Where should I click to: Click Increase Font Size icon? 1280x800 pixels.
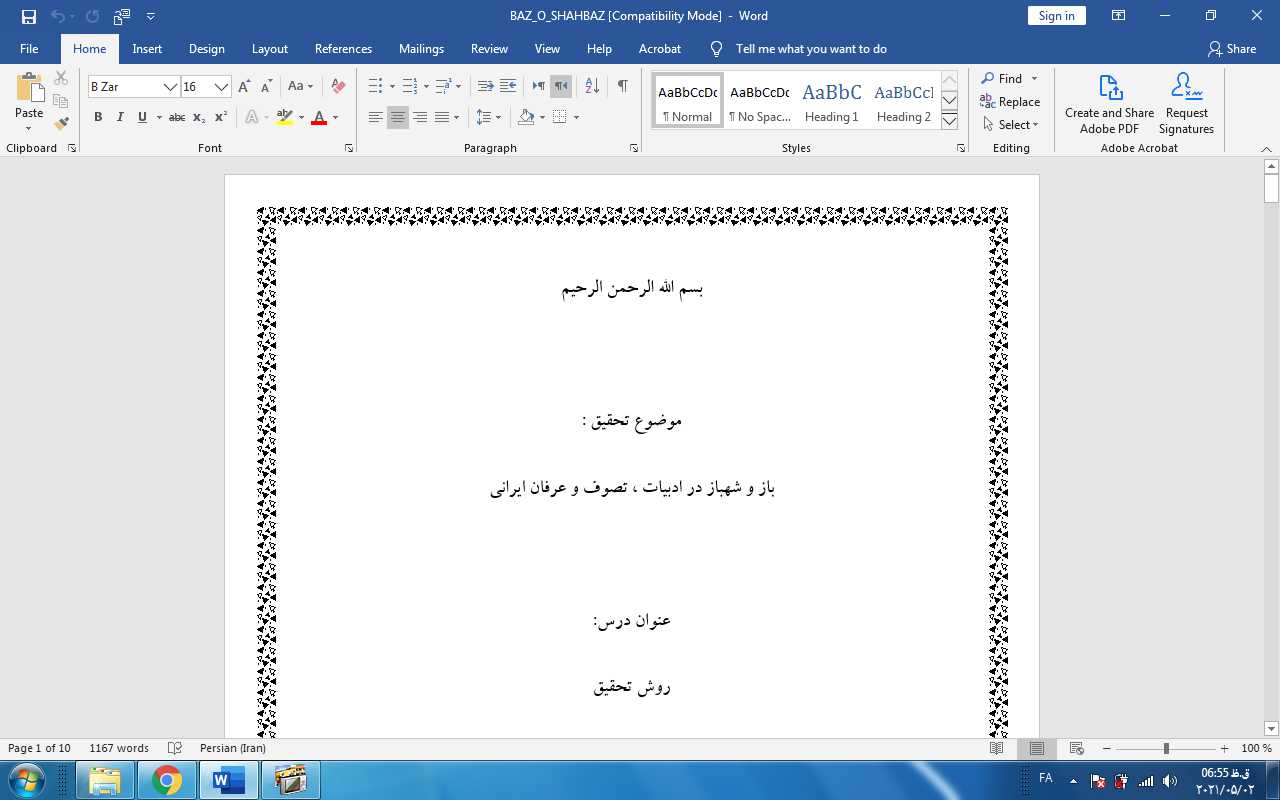(x=245, y=87)
